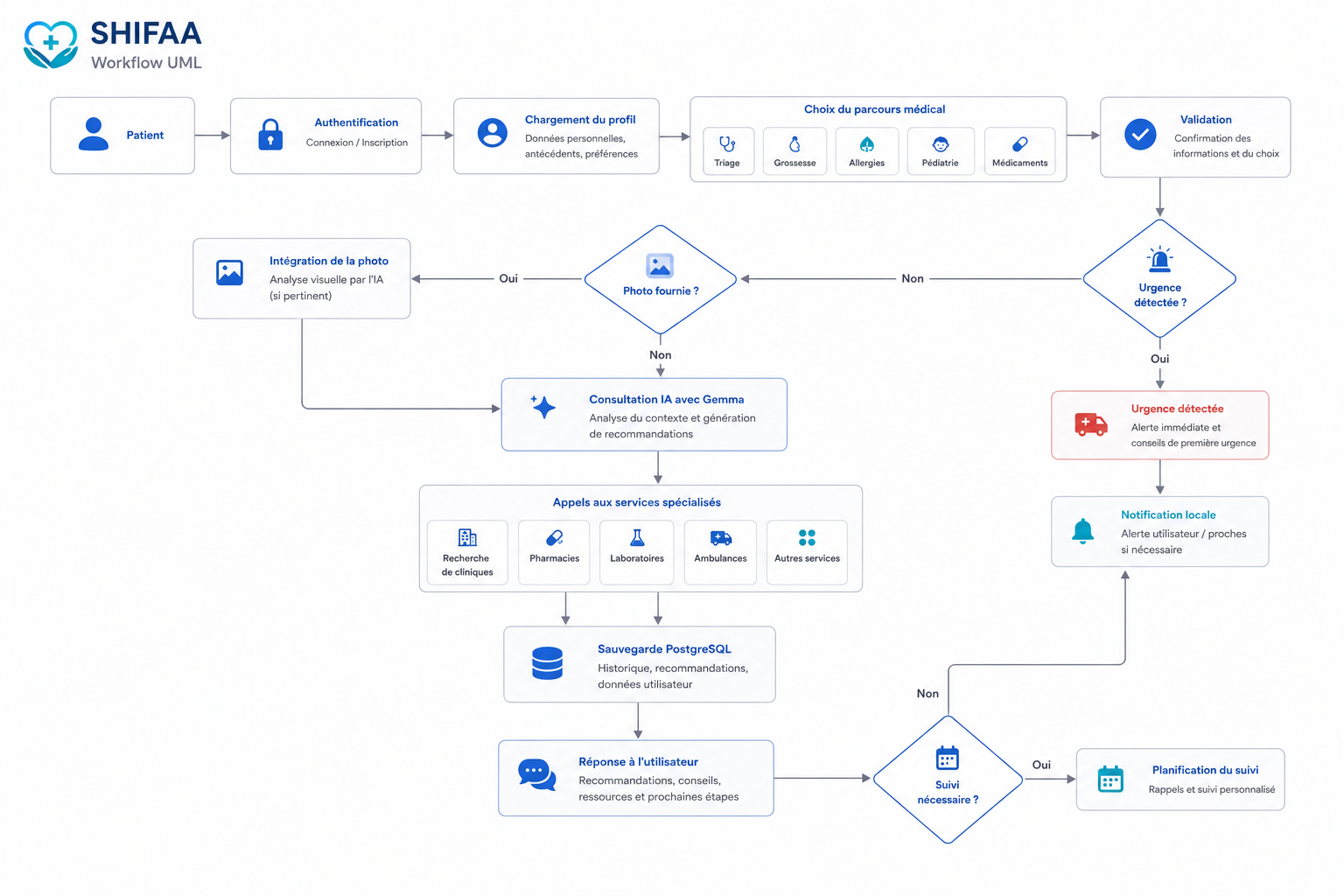
Task: Select the Triage stethoscope icon
Action: coord(727,143)
